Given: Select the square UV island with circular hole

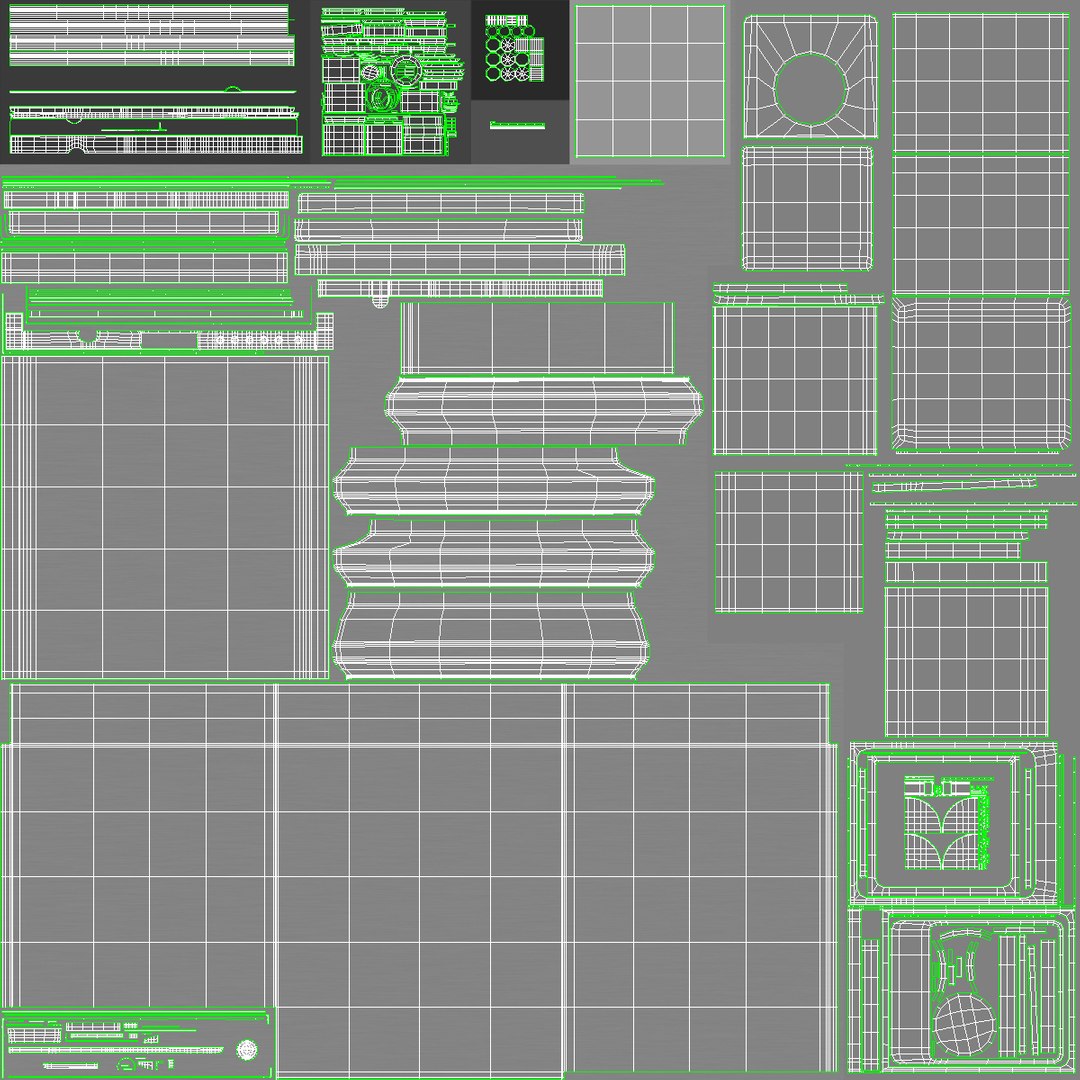Looking at the screenshot, I should (x=811, y=76).
